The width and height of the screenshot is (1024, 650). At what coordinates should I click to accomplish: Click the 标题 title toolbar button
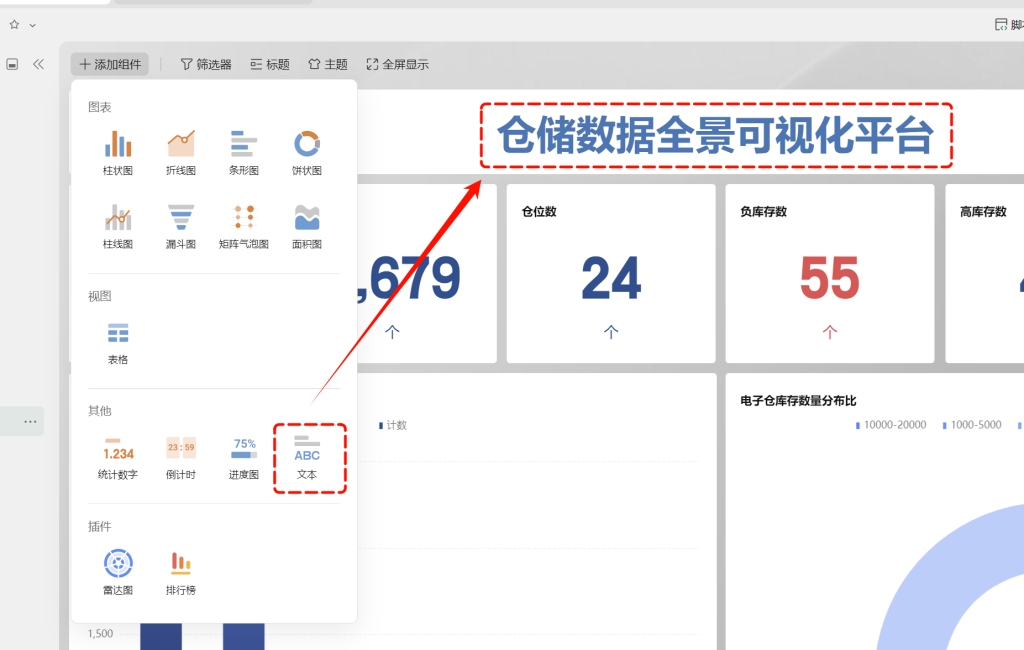270,64
